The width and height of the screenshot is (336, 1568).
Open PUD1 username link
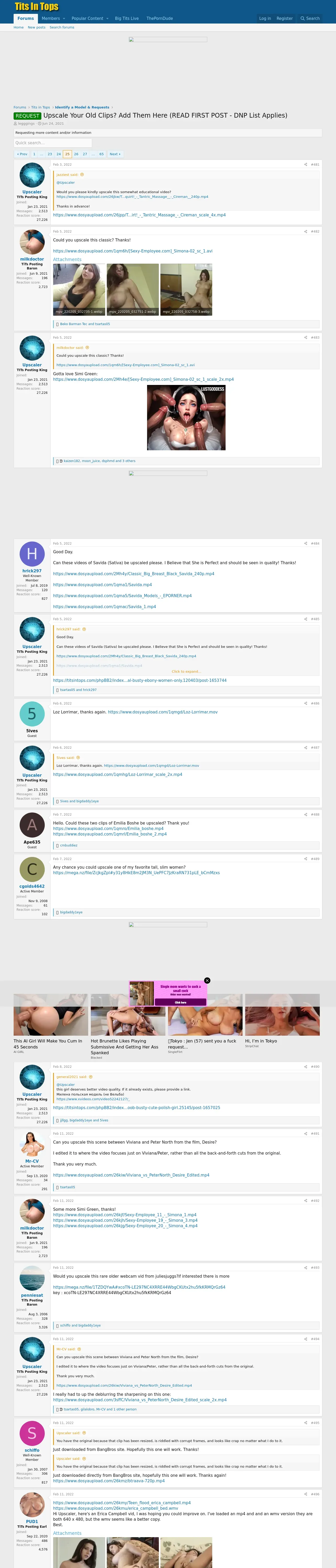(32, 1521)
